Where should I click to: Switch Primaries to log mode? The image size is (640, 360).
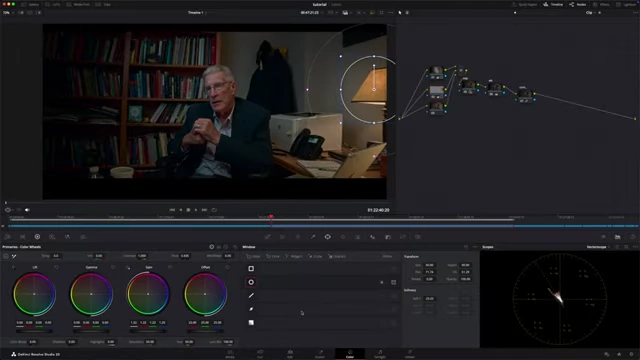pyautogui.click(x=226, y=247)
